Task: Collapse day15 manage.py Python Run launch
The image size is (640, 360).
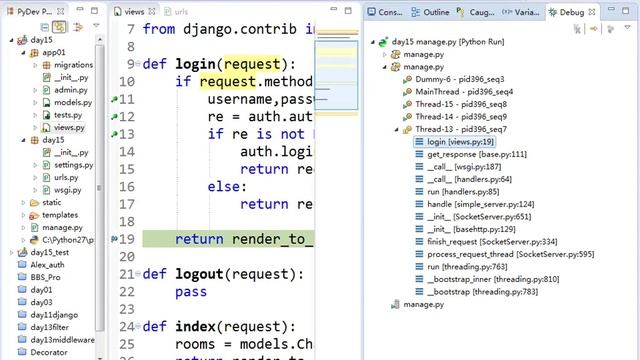Action: click(373, 42)
